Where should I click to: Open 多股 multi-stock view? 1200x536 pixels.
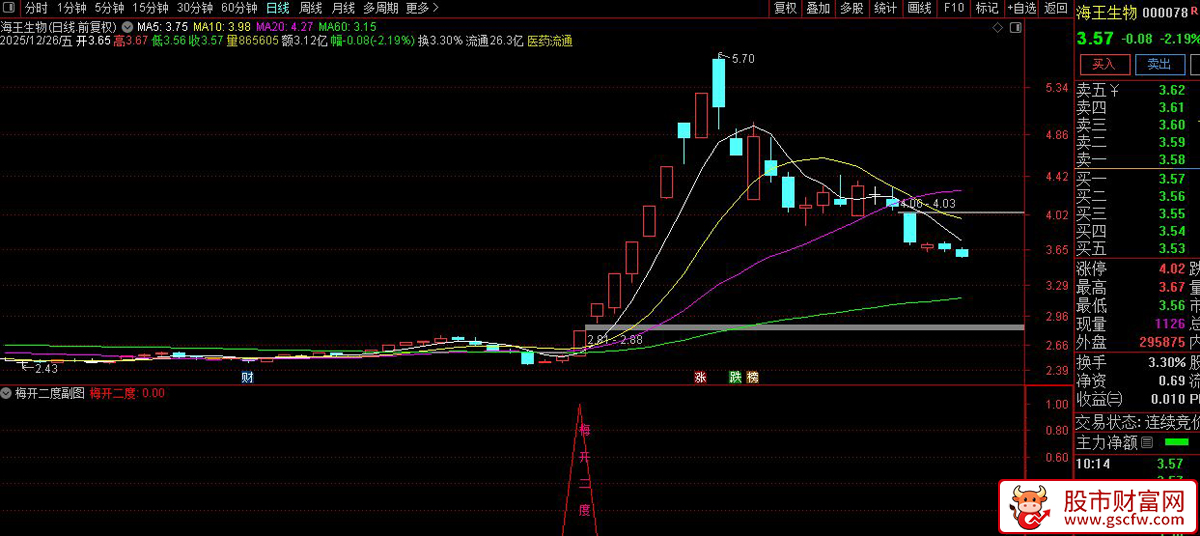click(x=851, y=8)
